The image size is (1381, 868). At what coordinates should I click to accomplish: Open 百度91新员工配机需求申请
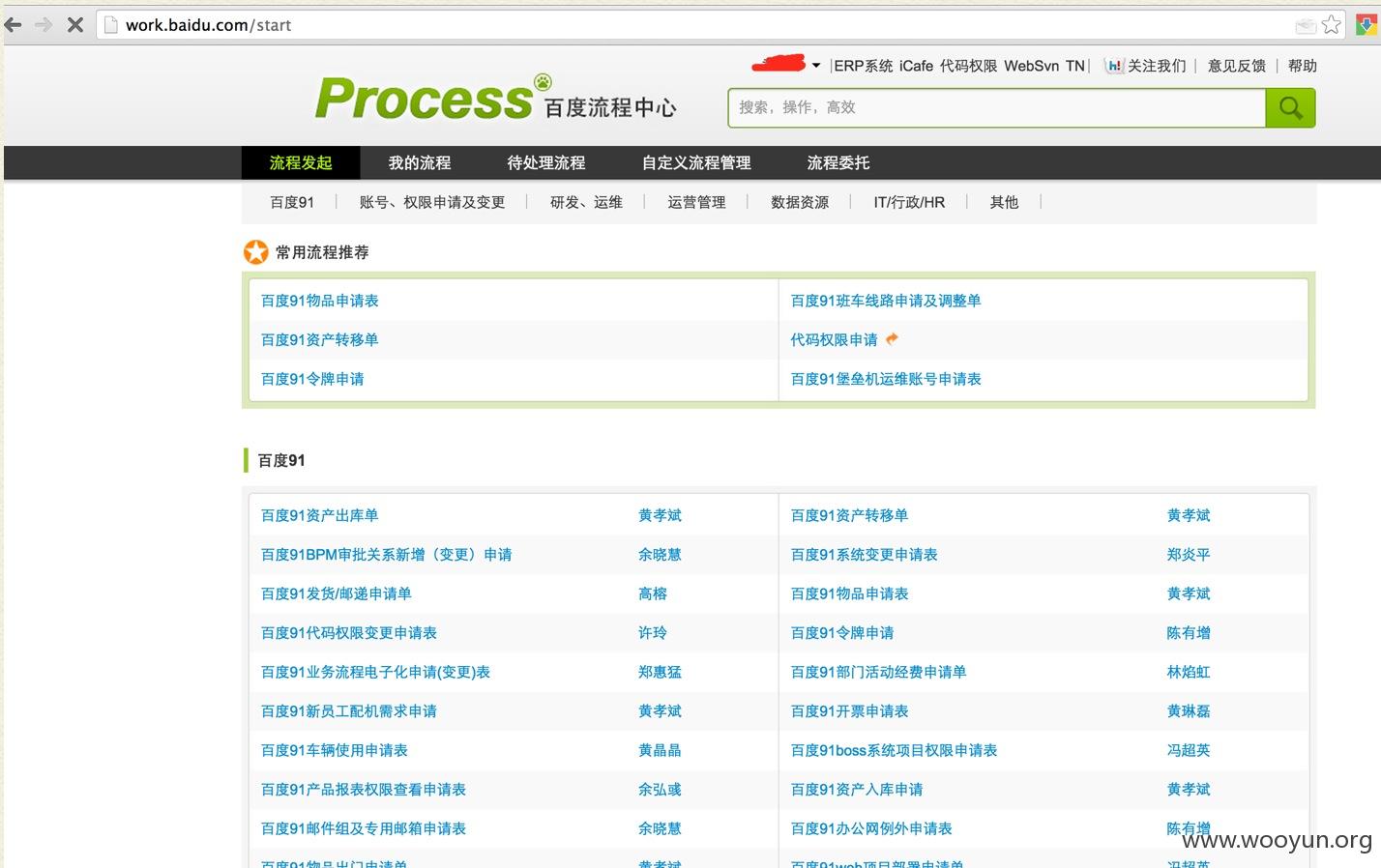349,711
